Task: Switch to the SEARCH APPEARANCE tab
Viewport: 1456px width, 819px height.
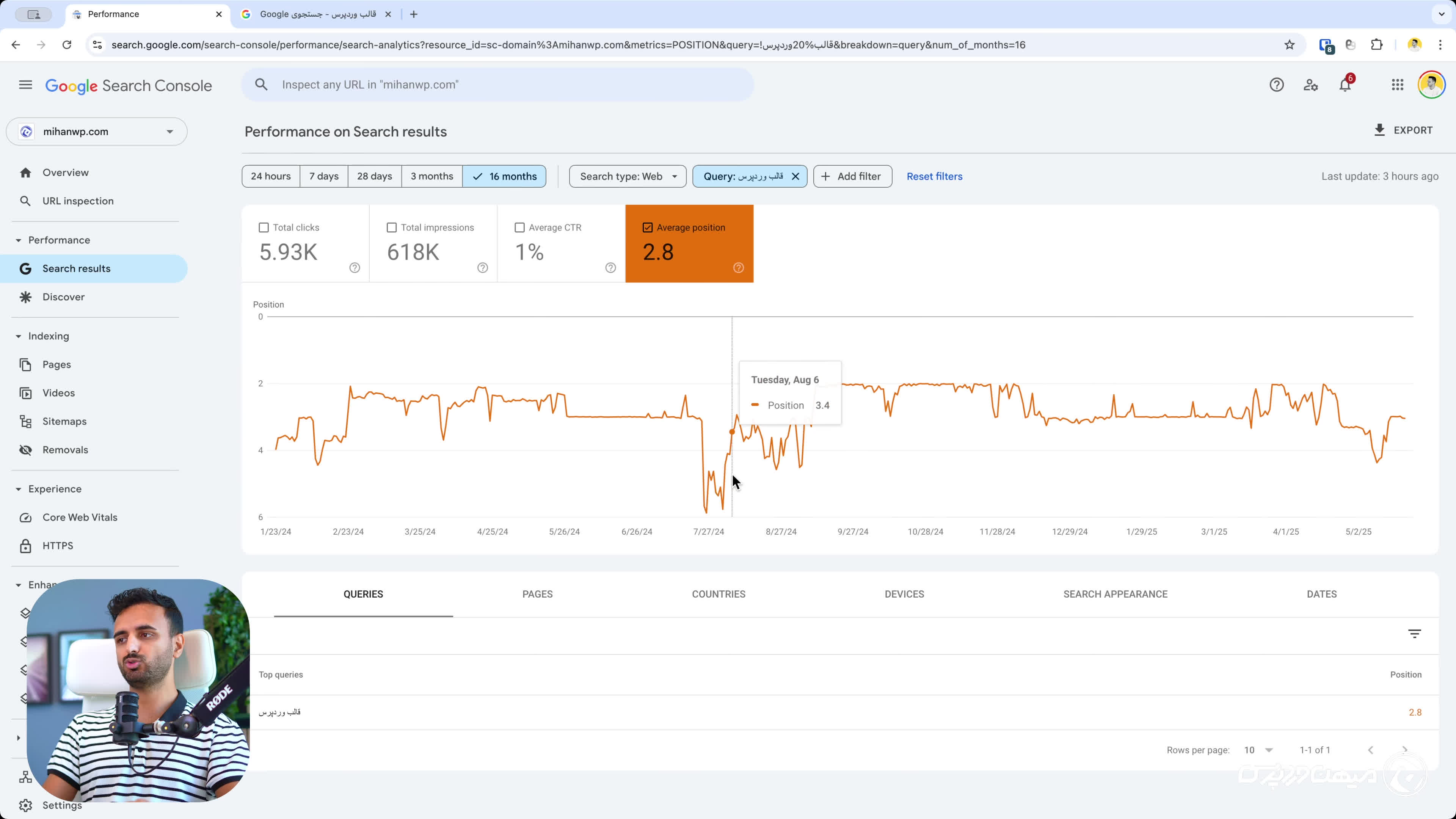Action: point(1115,594)
